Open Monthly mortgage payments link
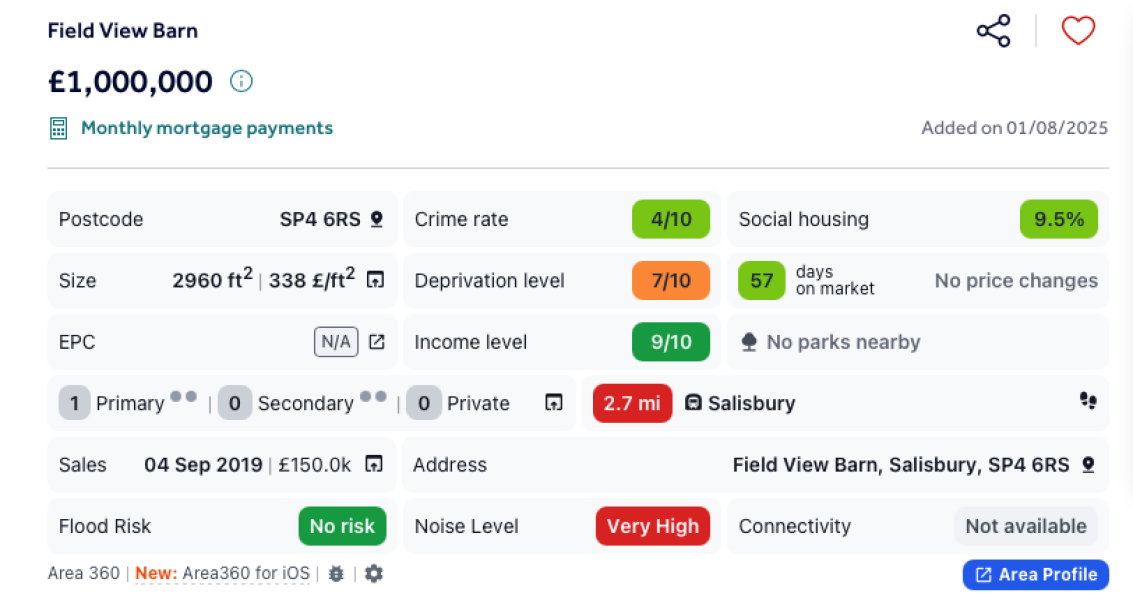1133x600 pixels. tap(207, 128)
